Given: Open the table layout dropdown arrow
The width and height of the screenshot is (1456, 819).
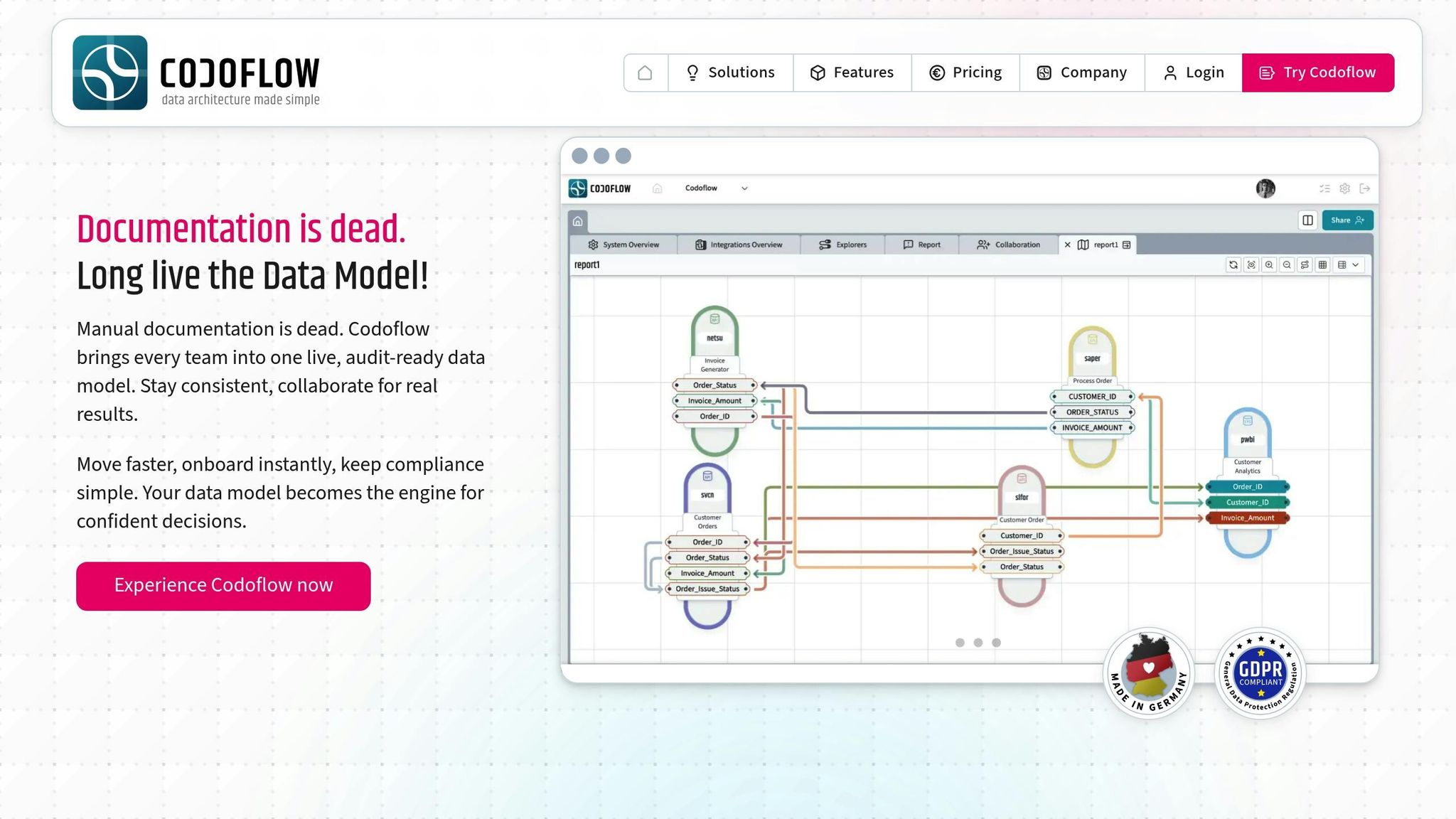Looking at the screenshot, I should pos(1356,264).
